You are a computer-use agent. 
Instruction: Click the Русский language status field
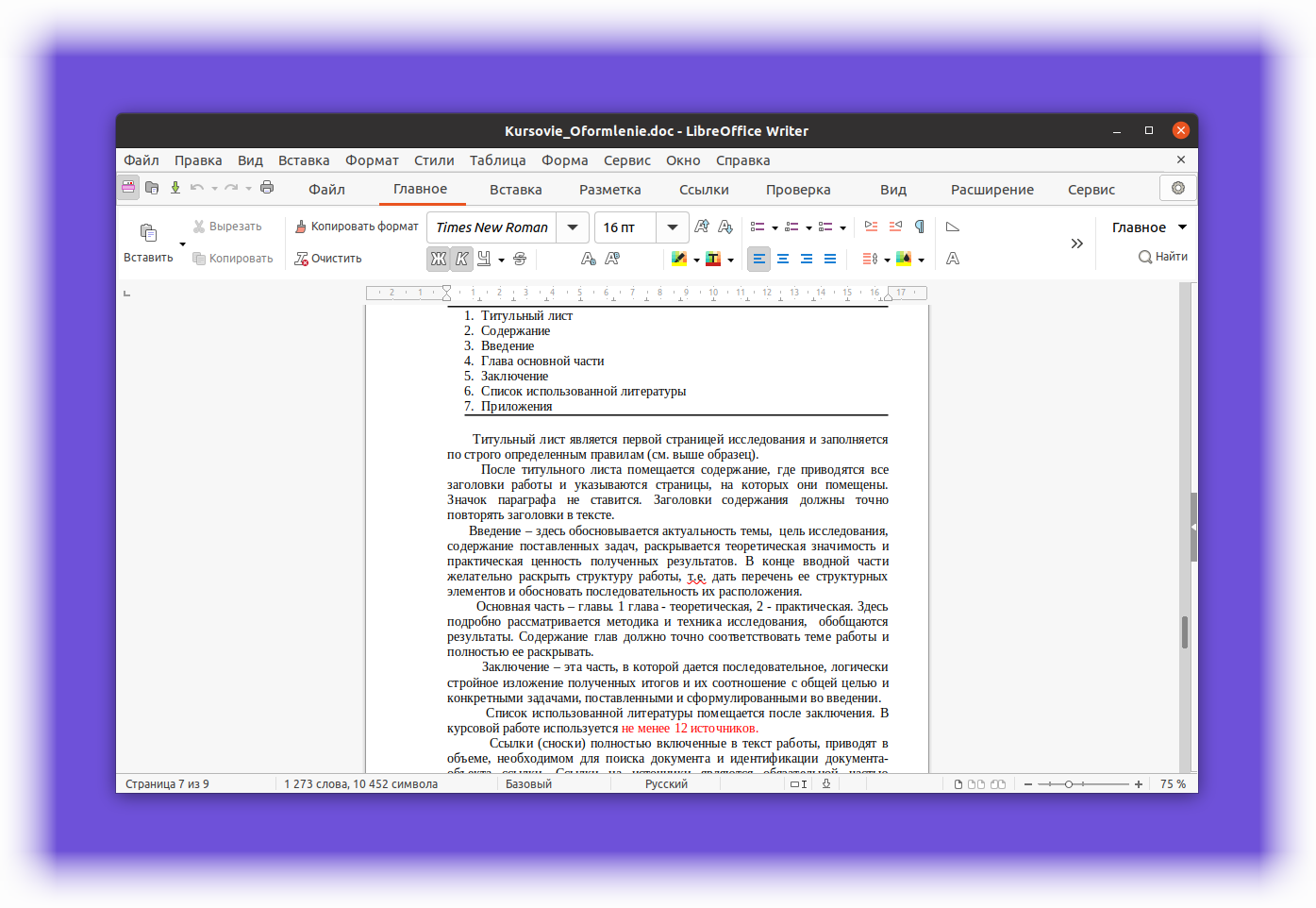[x=666, y=784]
